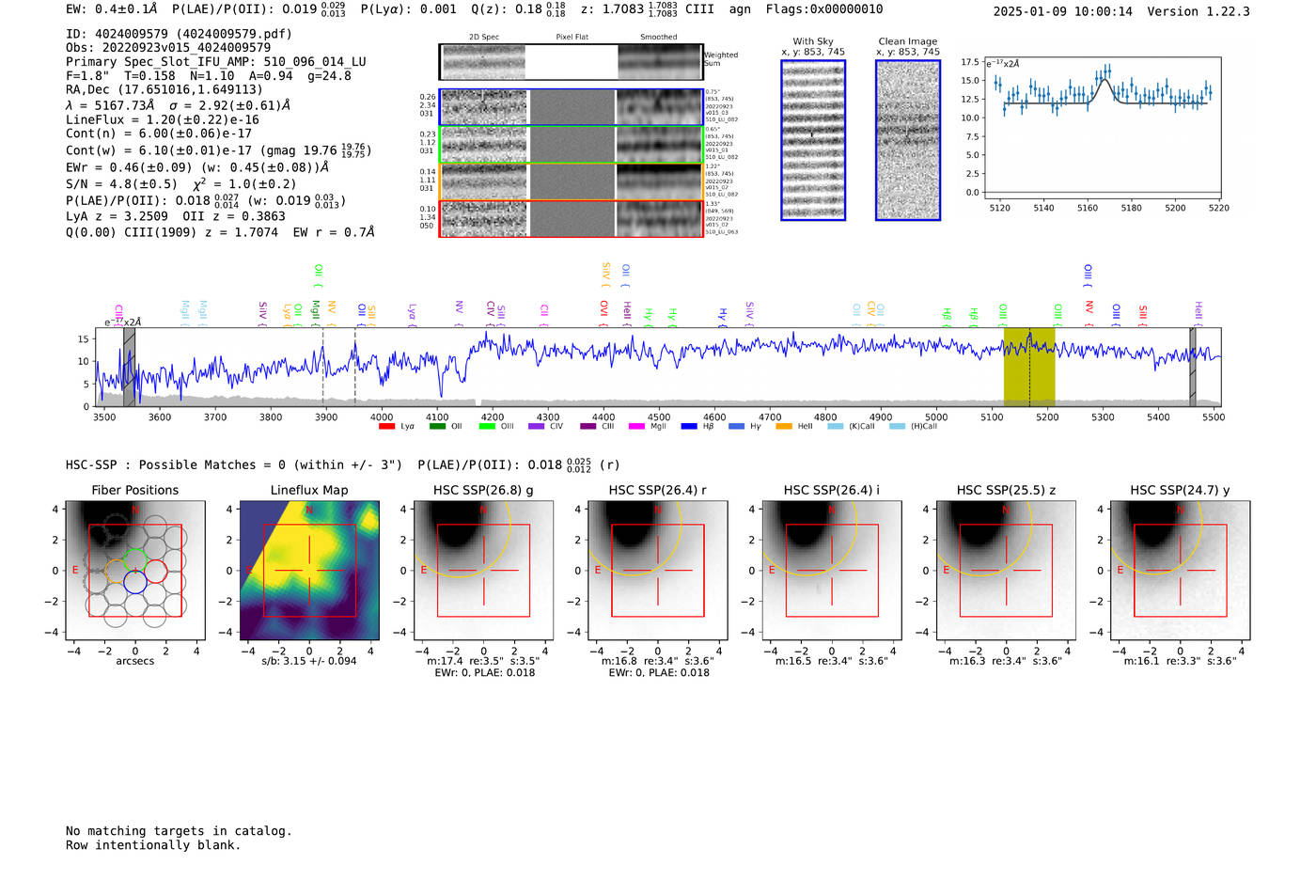Click the lime OIII legend swatch
1316x896 pixels.
tap(487, 426)
